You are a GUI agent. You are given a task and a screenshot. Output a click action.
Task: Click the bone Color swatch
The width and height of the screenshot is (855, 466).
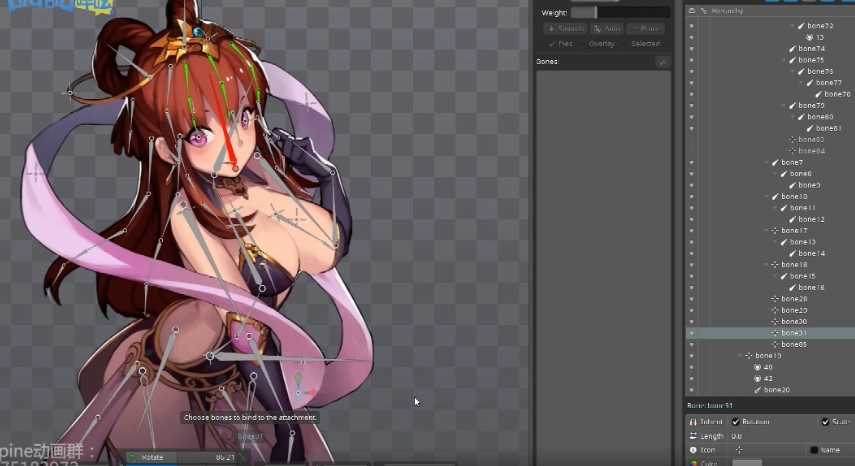click(746, 463)
